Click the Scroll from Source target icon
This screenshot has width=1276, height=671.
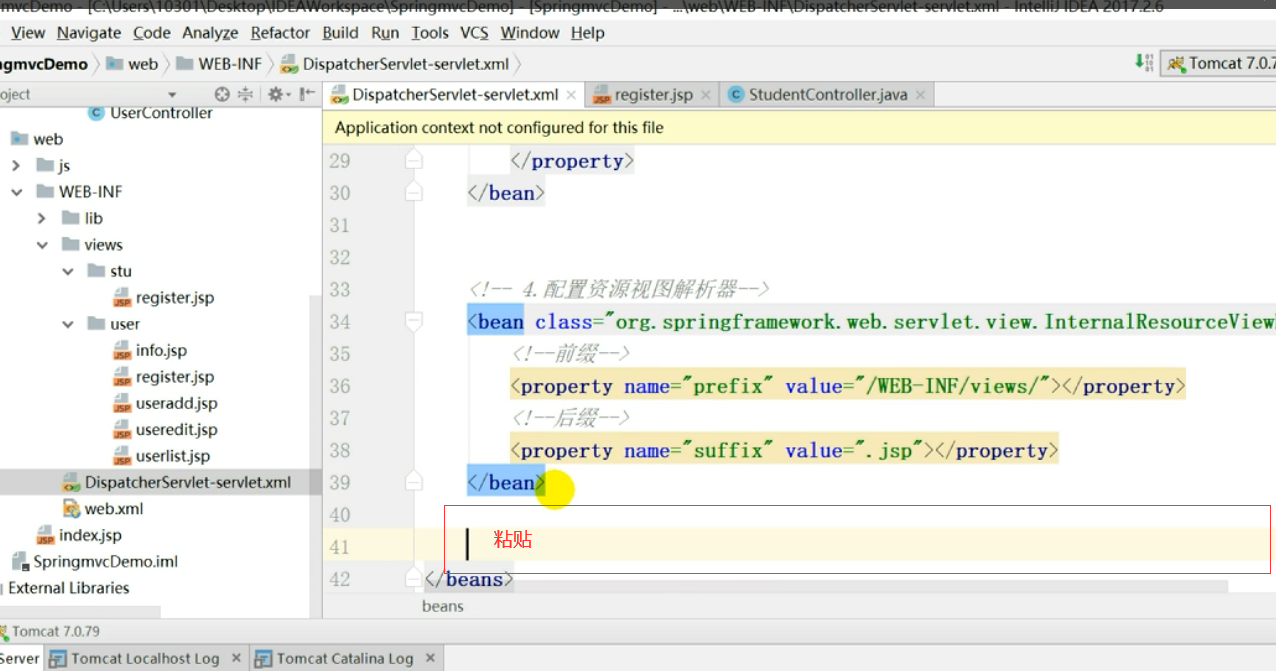[x=222, y=95]
